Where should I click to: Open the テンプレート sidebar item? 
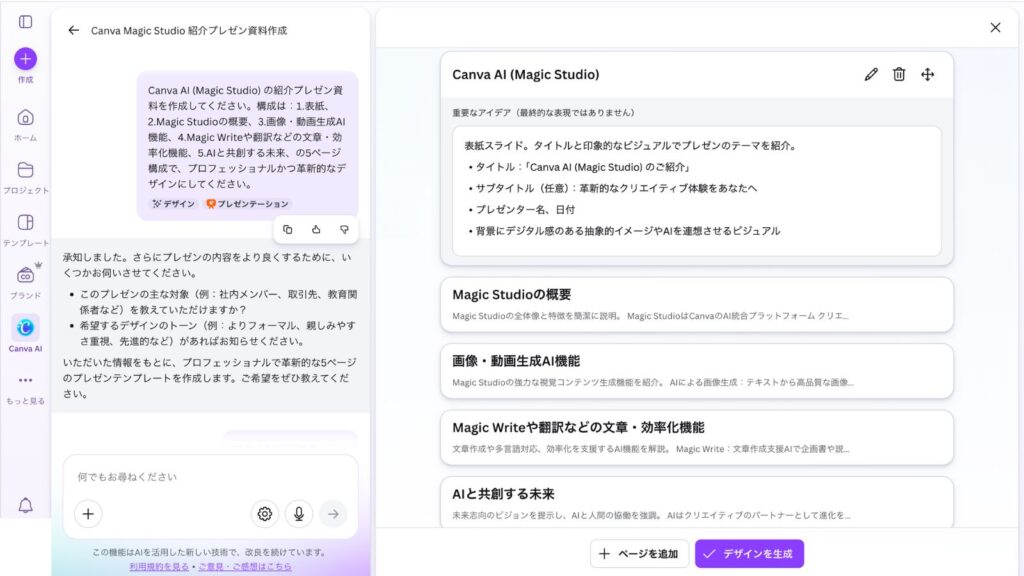pyautogui.click(x=26, y=229)
